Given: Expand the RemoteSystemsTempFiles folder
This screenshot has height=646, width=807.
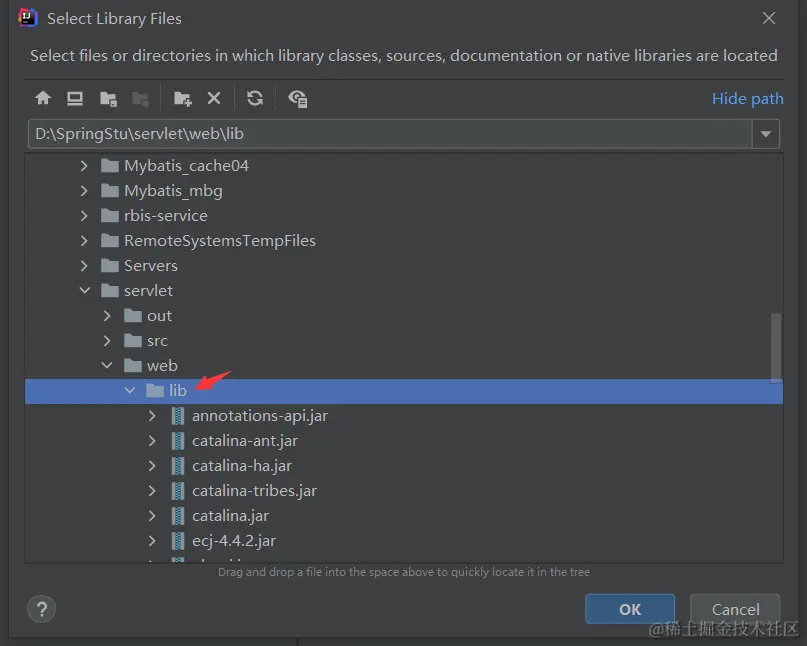Looking at the screenshot, I should pyautogui.click(x=84, y=241).
